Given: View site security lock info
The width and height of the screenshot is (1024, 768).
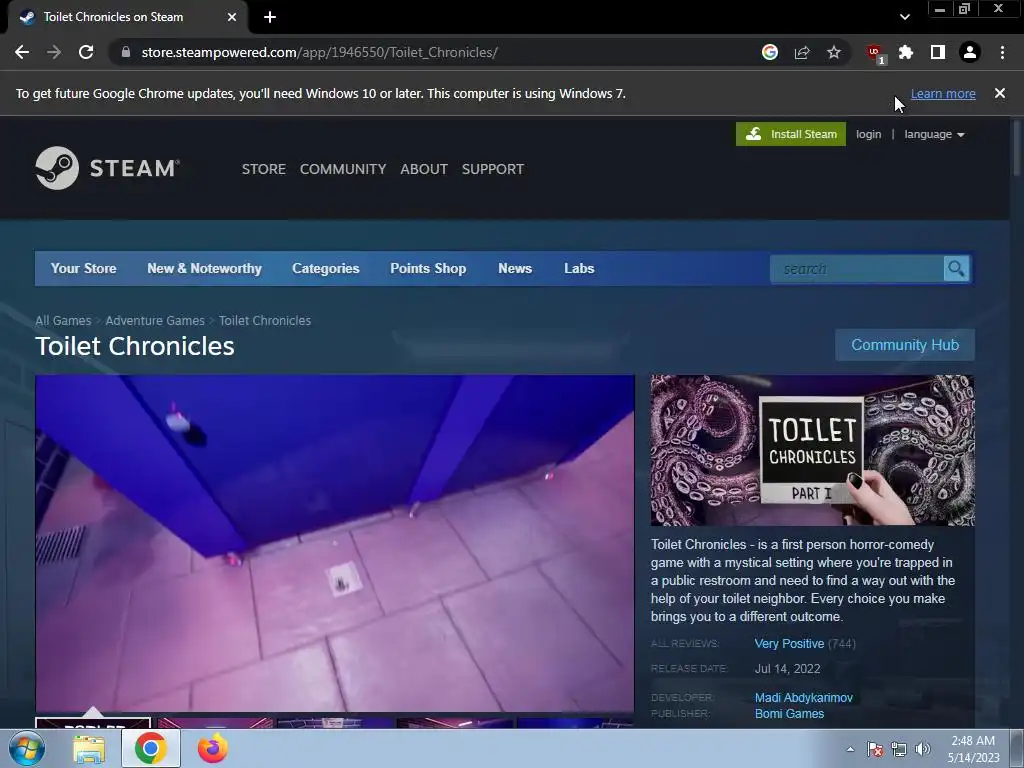Looking at the screenshot, I should [x=126, y=52].
